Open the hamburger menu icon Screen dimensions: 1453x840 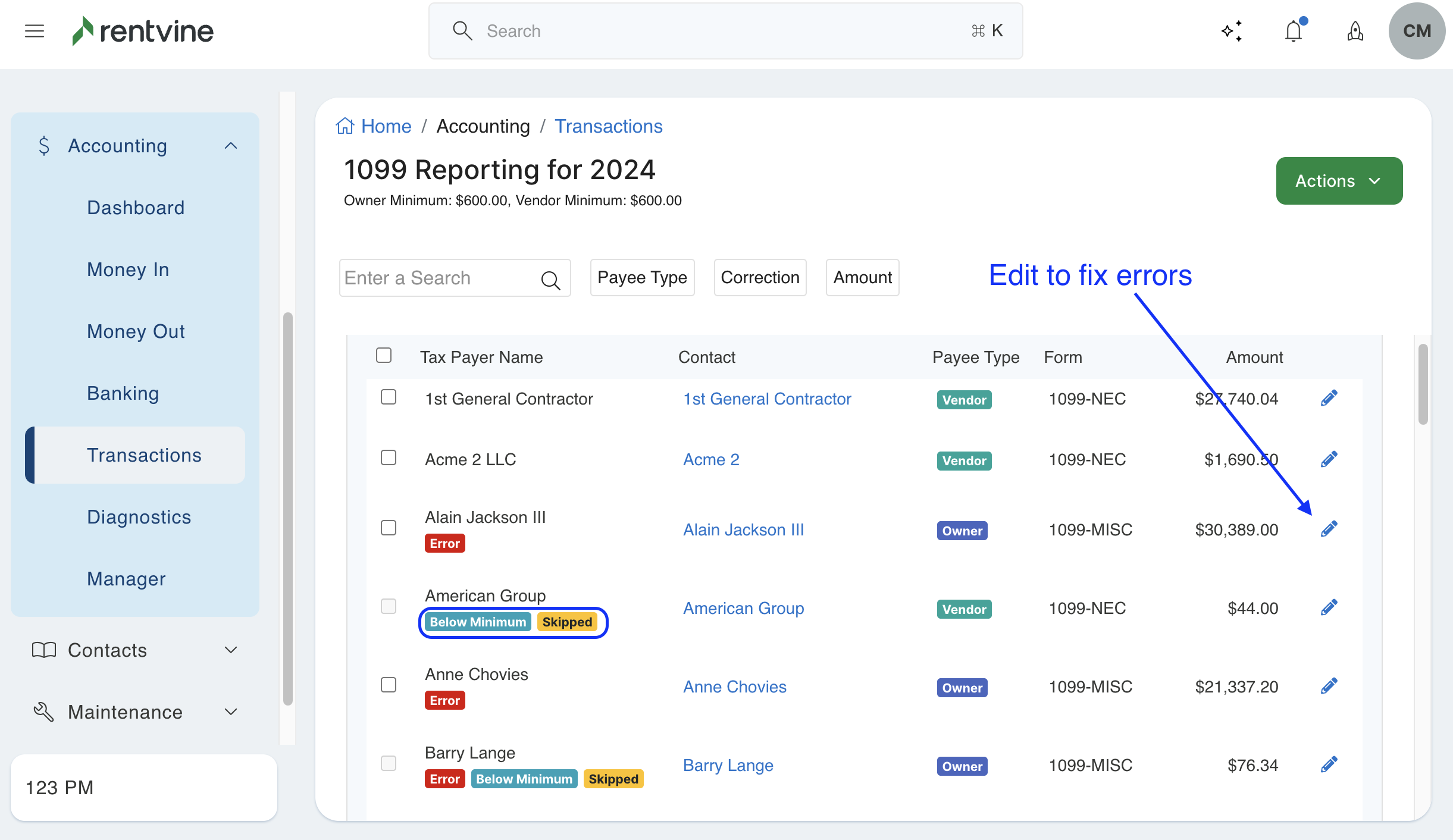point(35,31)
